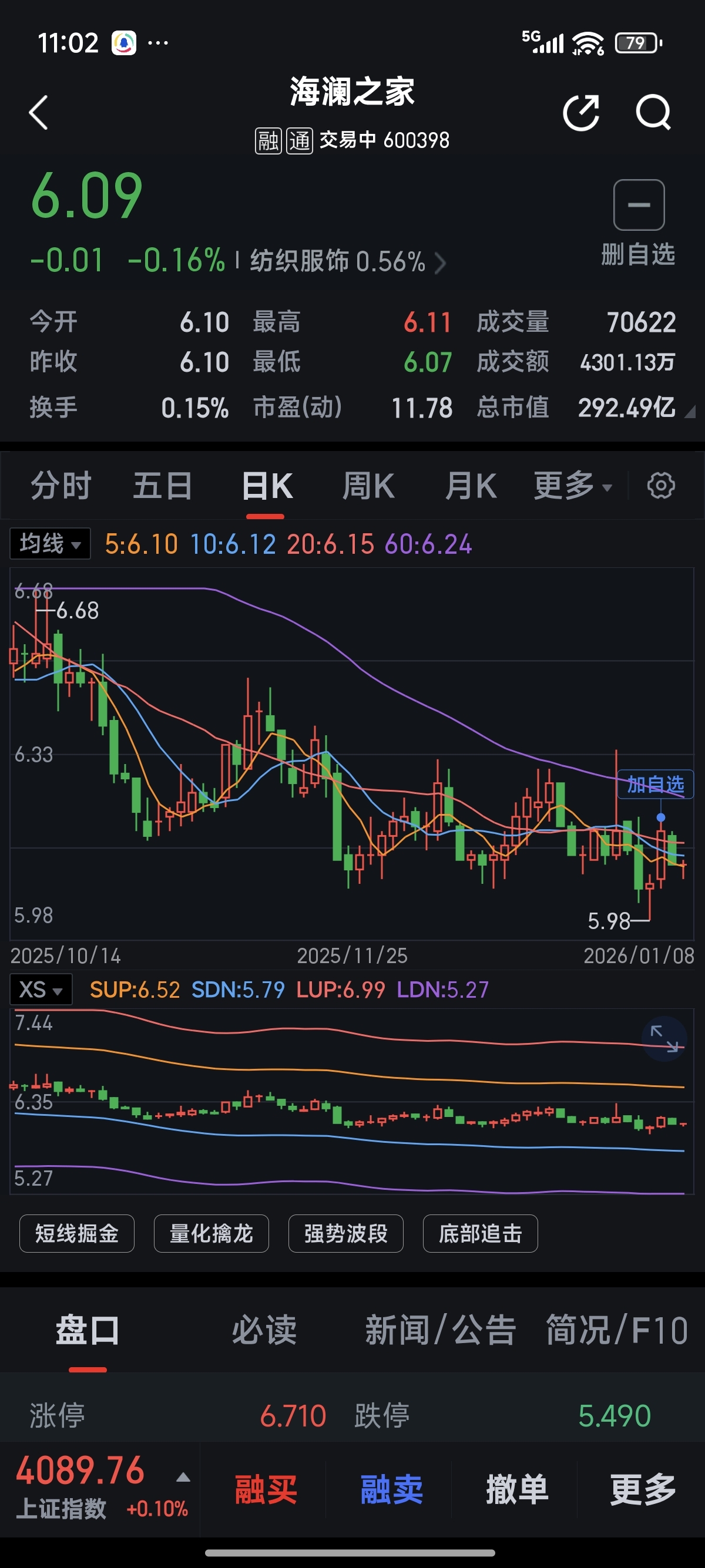Tap 删自选 label
Viewport: 705px width, 1568px height.
click(638, 254)
